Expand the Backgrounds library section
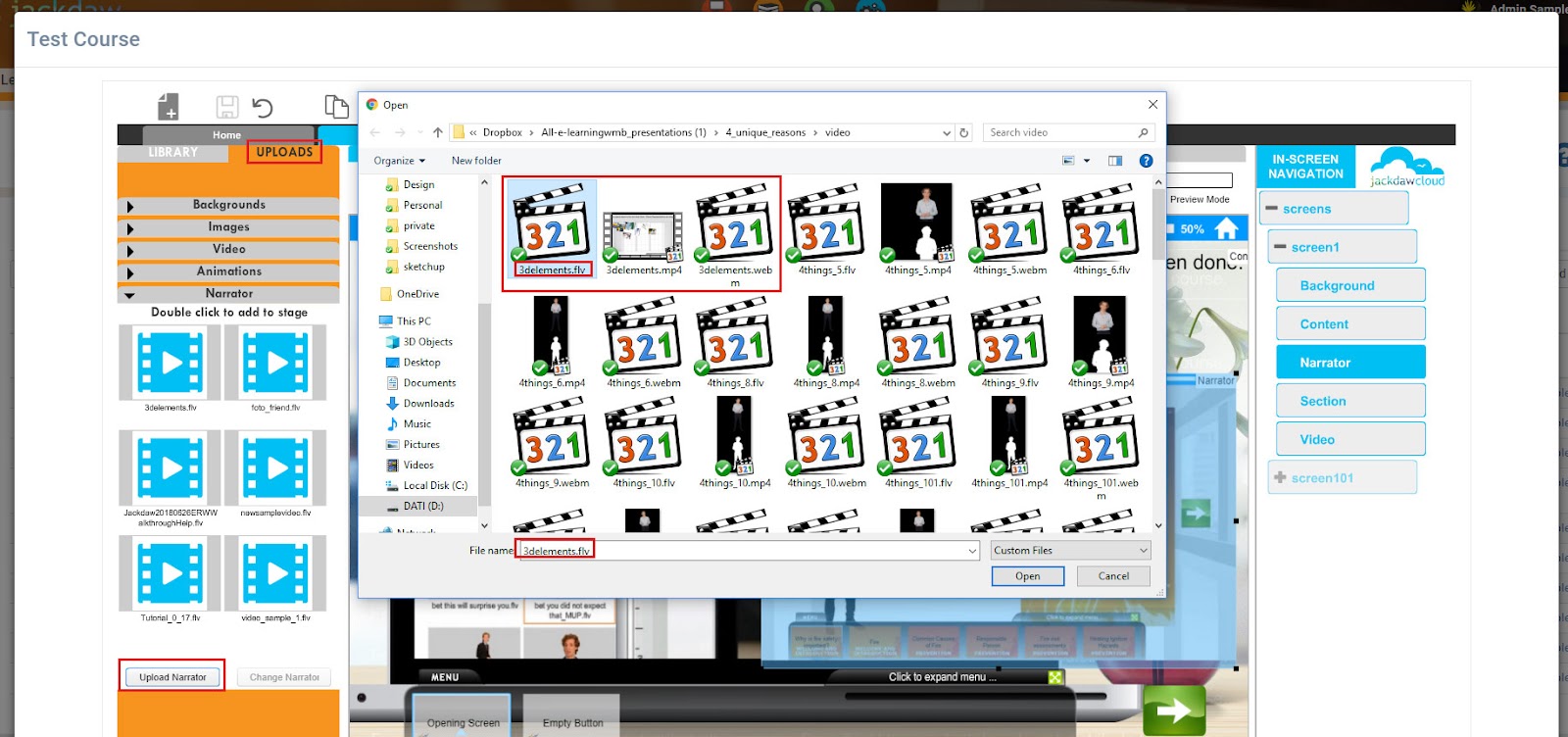1568x737 pixels. pos(228,205)
